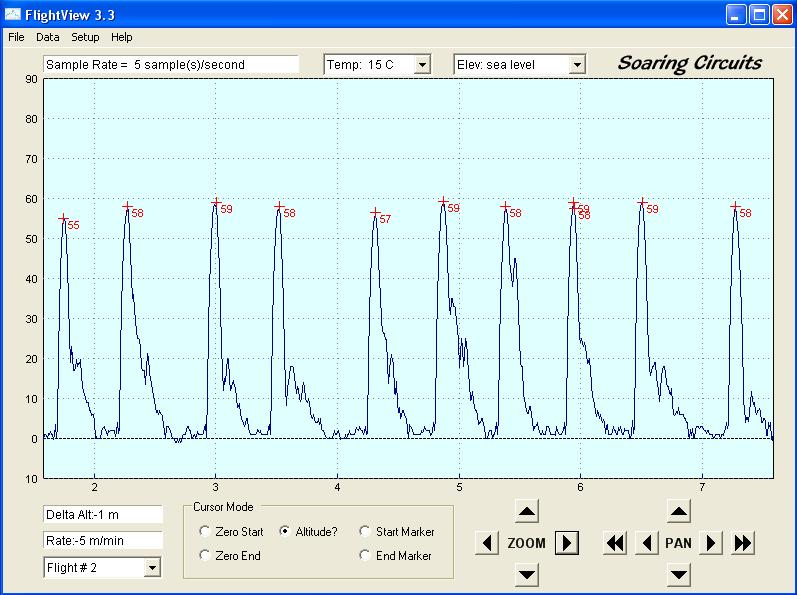The width and height of the screenshot is (797, 595).
Task: Pan right one step with single arrow
Action: [711, 543]
